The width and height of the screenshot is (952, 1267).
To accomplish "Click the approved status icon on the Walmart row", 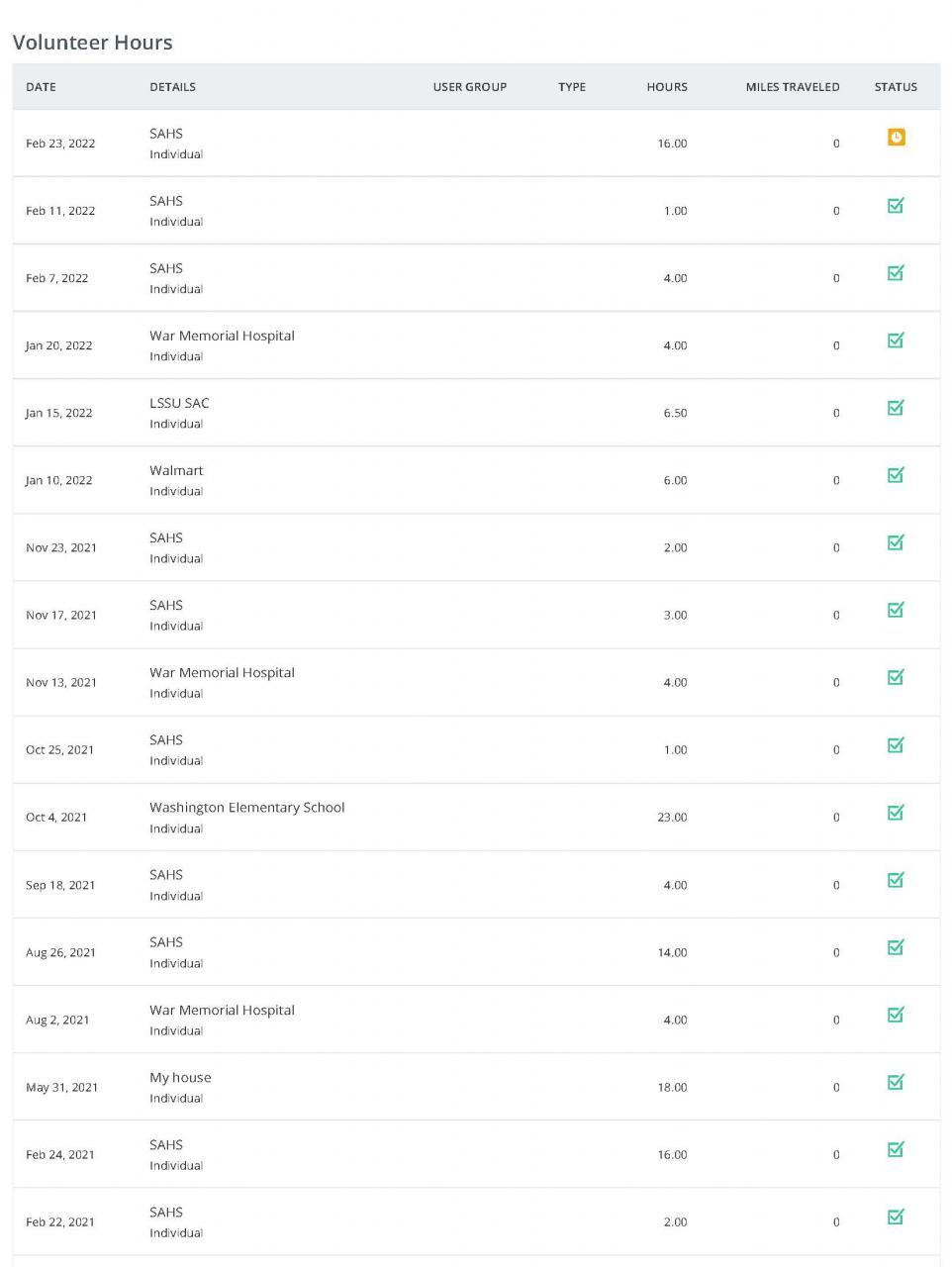I will pos(896,475).
